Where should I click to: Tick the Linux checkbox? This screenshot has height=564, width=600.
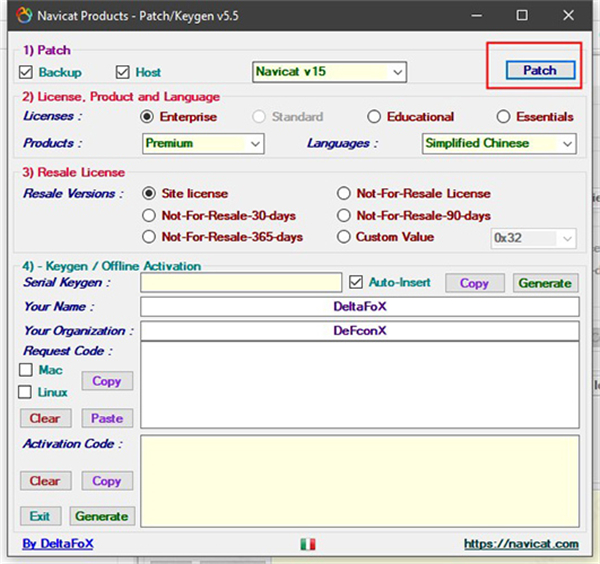(27, 392)
